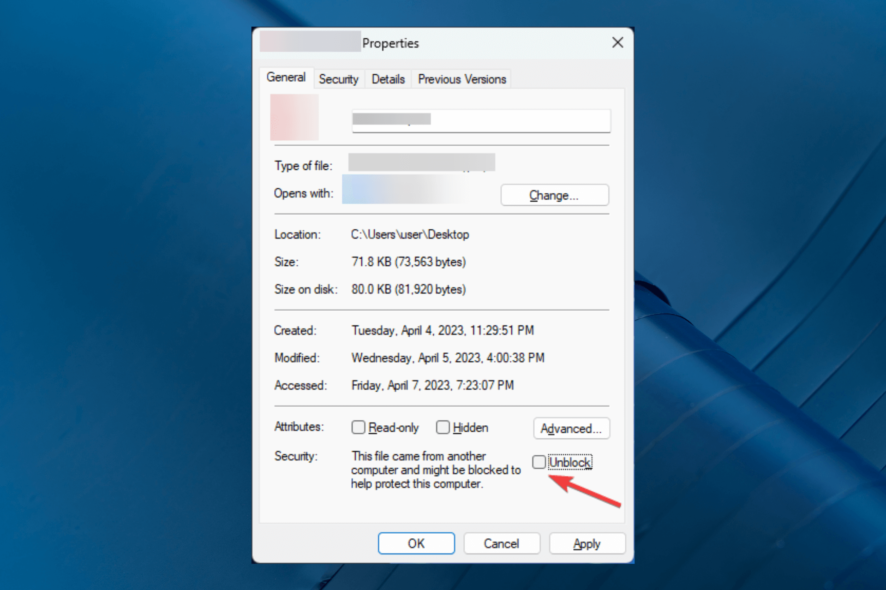Click the security warning message text
Viewport: 886px width, 590px height.
pos(436,470)
